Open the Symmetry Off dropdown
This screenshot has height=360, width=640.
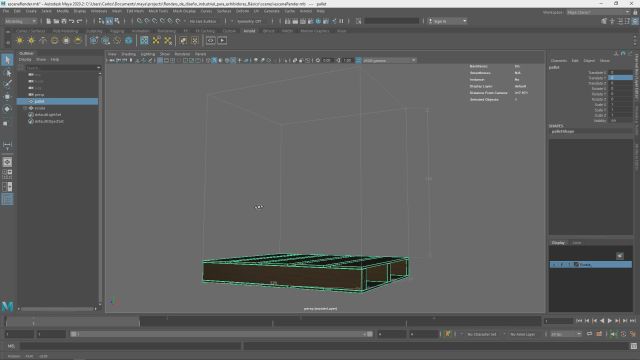point(250,21)
